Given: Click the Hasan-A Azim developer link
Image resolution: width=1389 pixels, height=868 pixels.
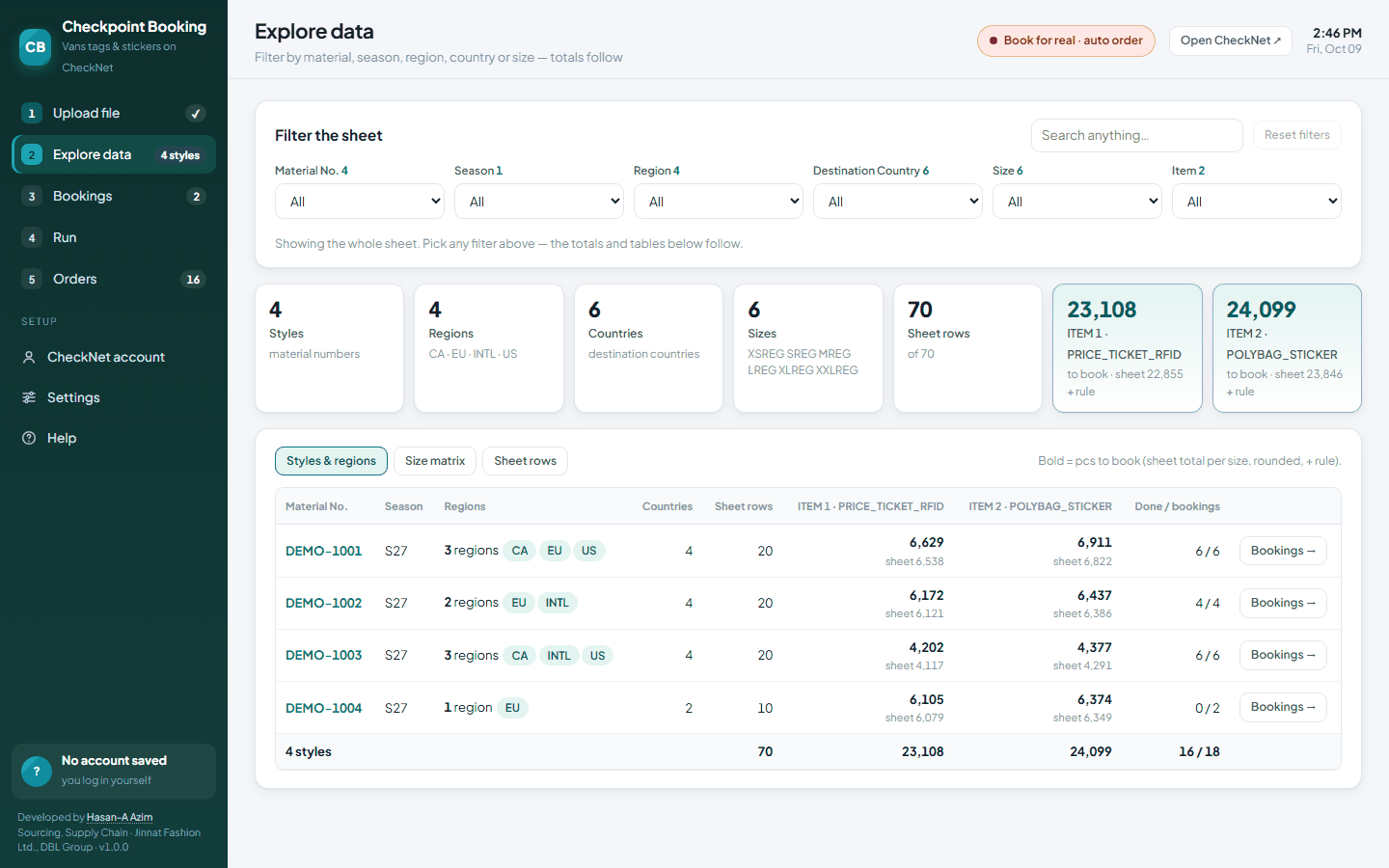Looking at the screenshot, I should click(120, 817).
